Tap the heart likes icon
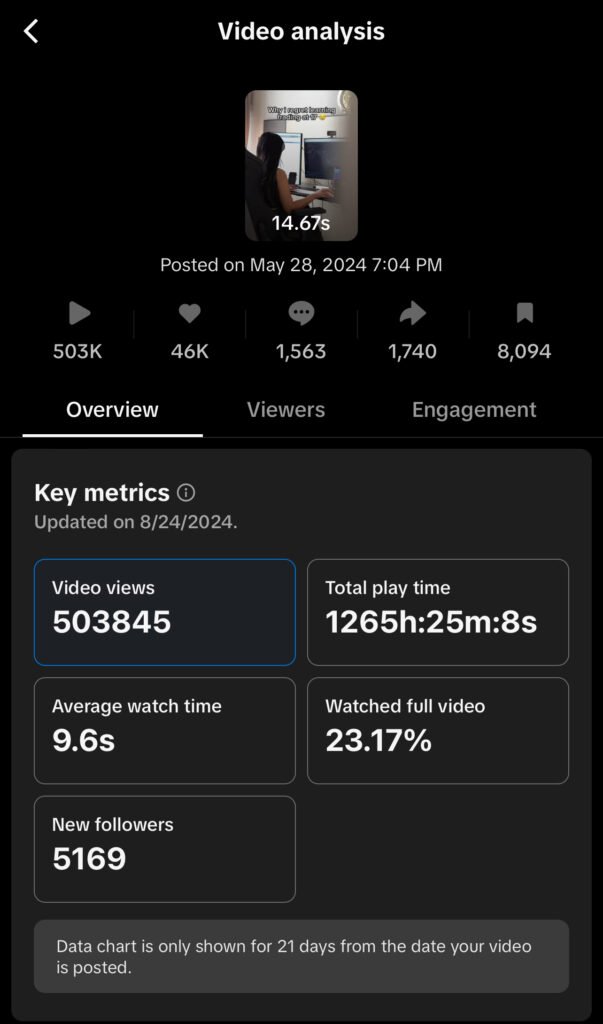Viewport: 603px width, 1024px height. (x=189, y=314)
